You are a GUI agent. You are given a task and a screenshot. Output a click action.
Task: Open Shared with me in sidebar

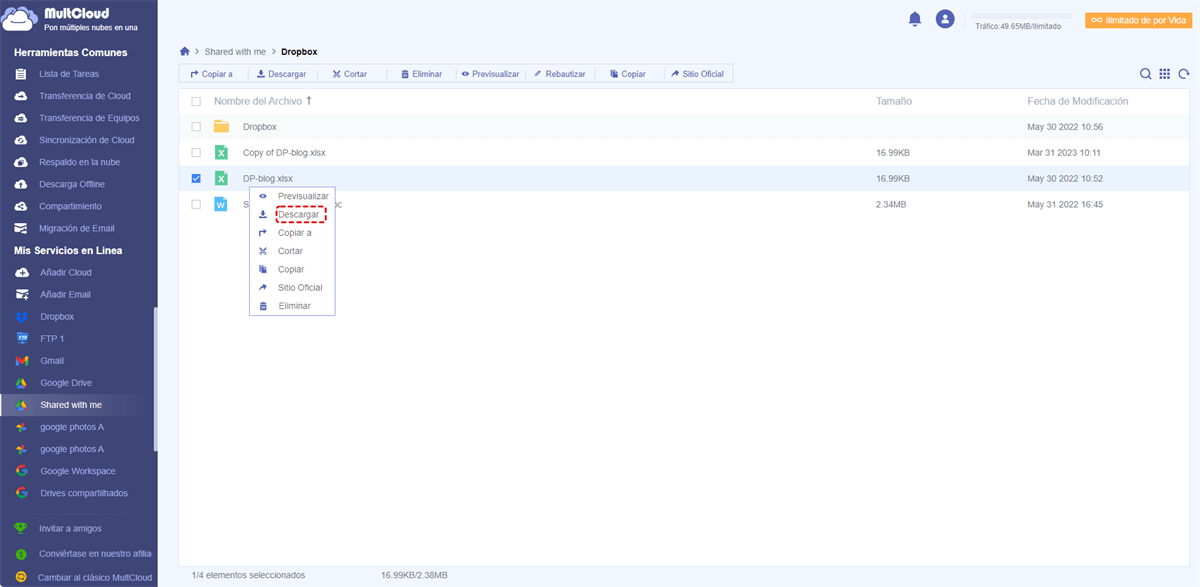71,405
